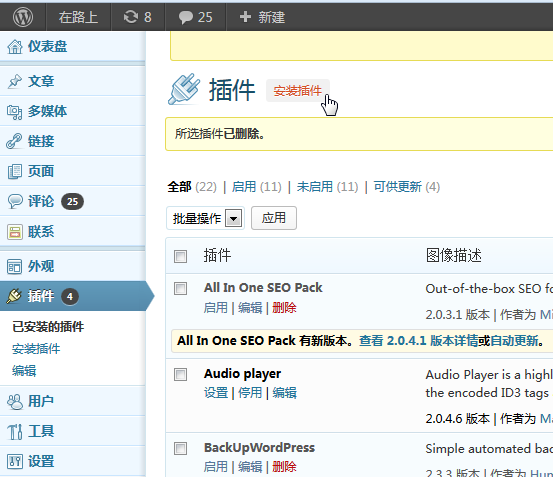Click 编辑 under All In One SEO Pack
The width and height of the screenshot is (553, 477).
250,308
